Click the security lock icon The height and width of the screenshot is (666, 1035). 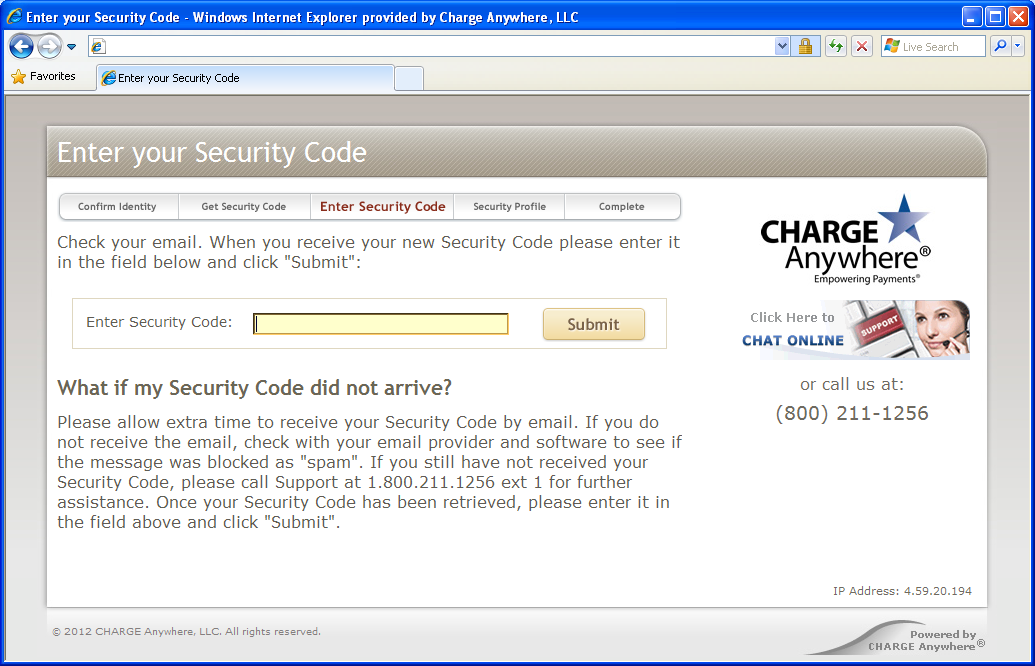tap(805, 47)
